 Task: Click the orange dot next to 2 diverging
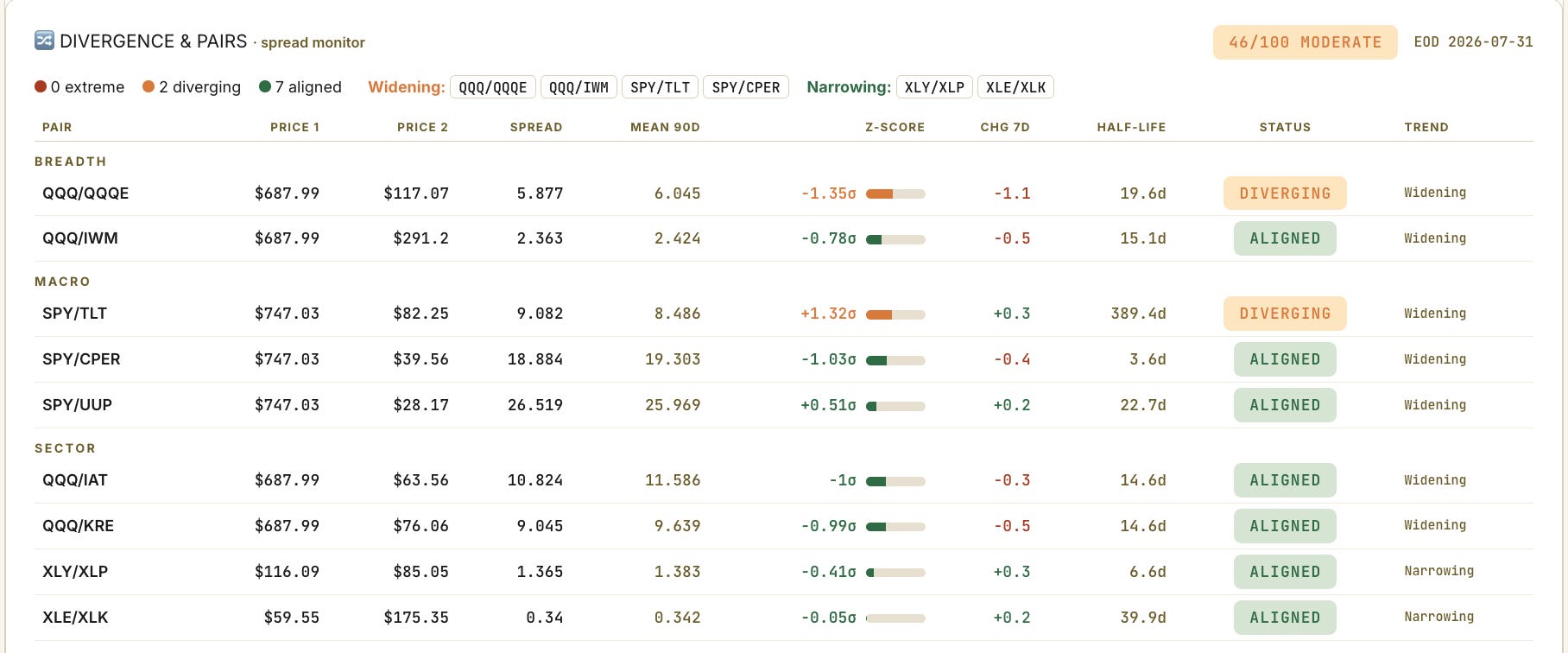(x=149, y=86)
